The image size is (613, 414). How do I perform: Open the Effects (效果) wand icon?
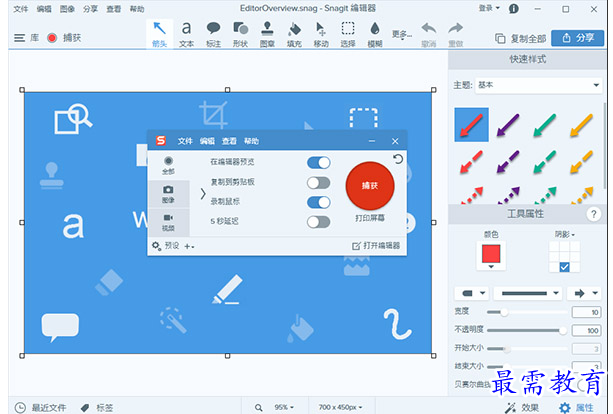coord(510,407)
